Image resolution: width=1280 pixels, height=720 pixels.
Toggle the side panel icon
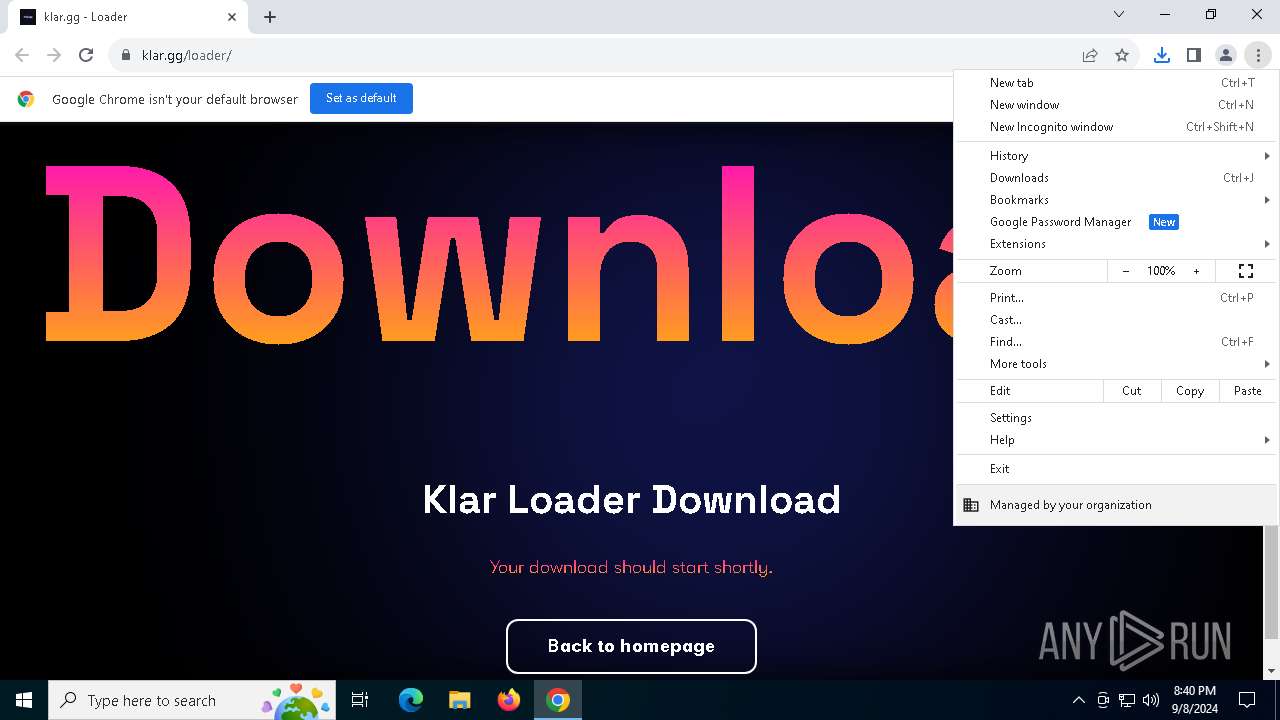pyautogui.click(x=1193, y=55)
